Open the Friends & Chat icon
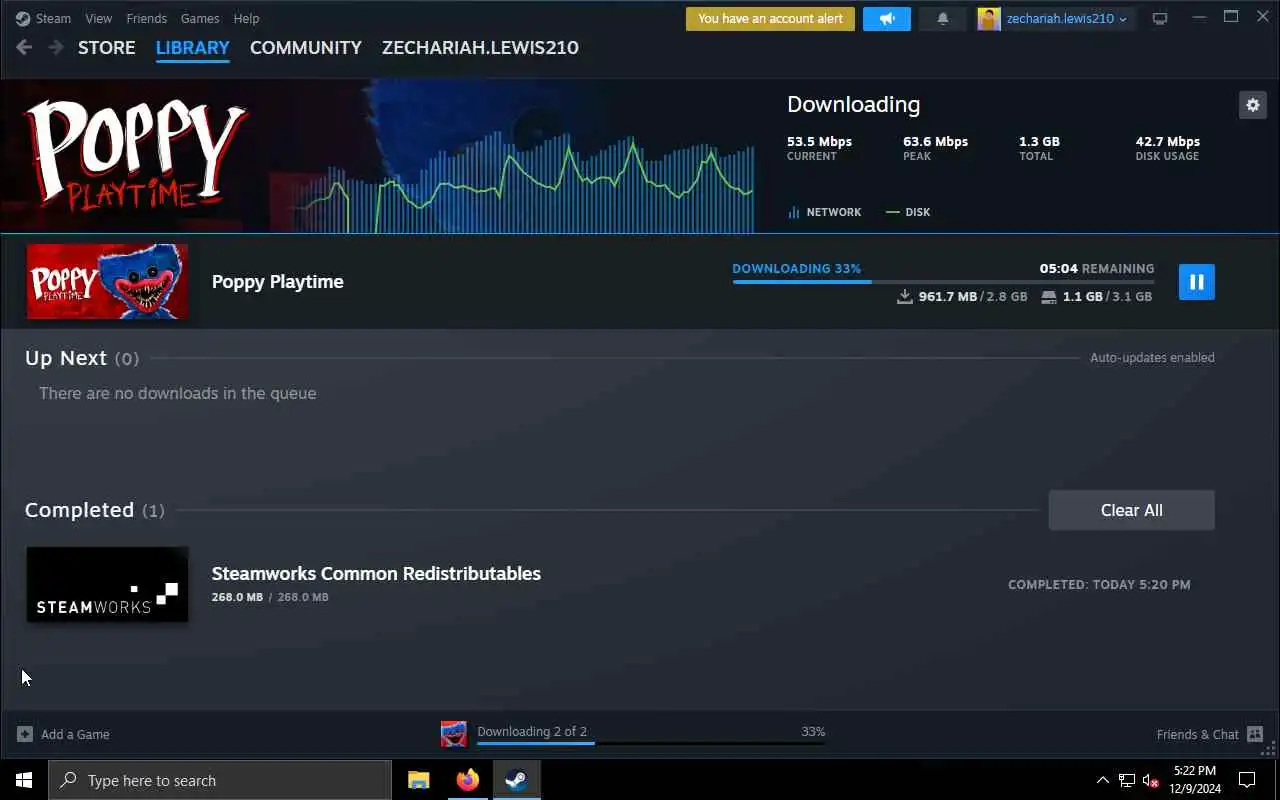 (1255, 734)
